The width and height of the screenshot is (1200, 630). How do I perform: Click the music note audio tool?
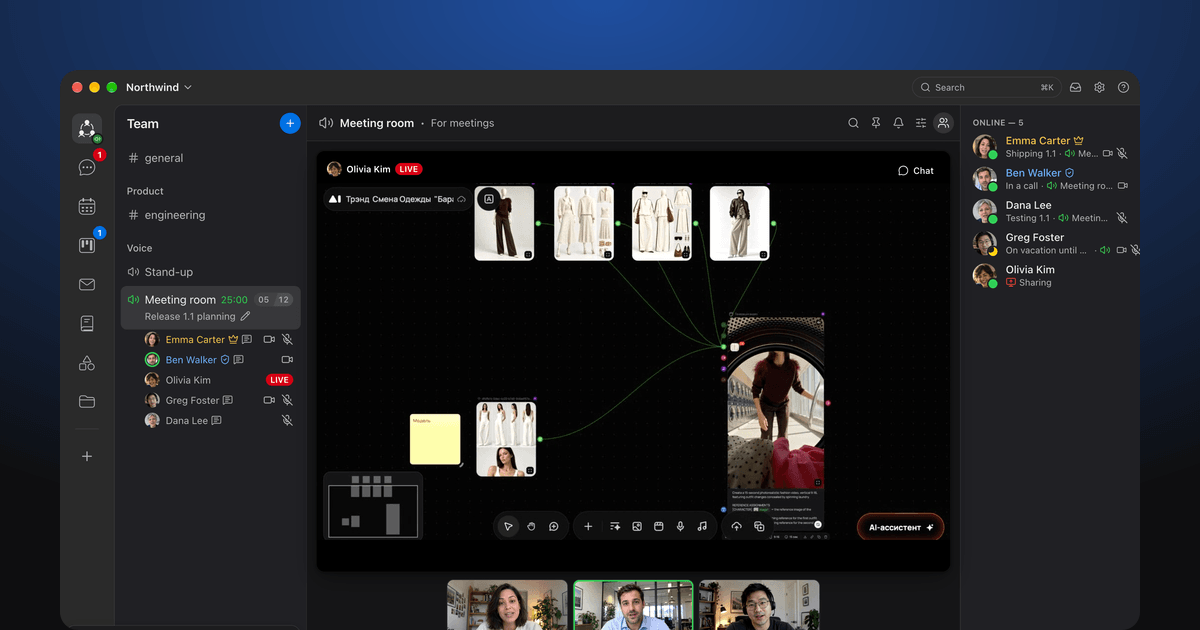(702, 526)
